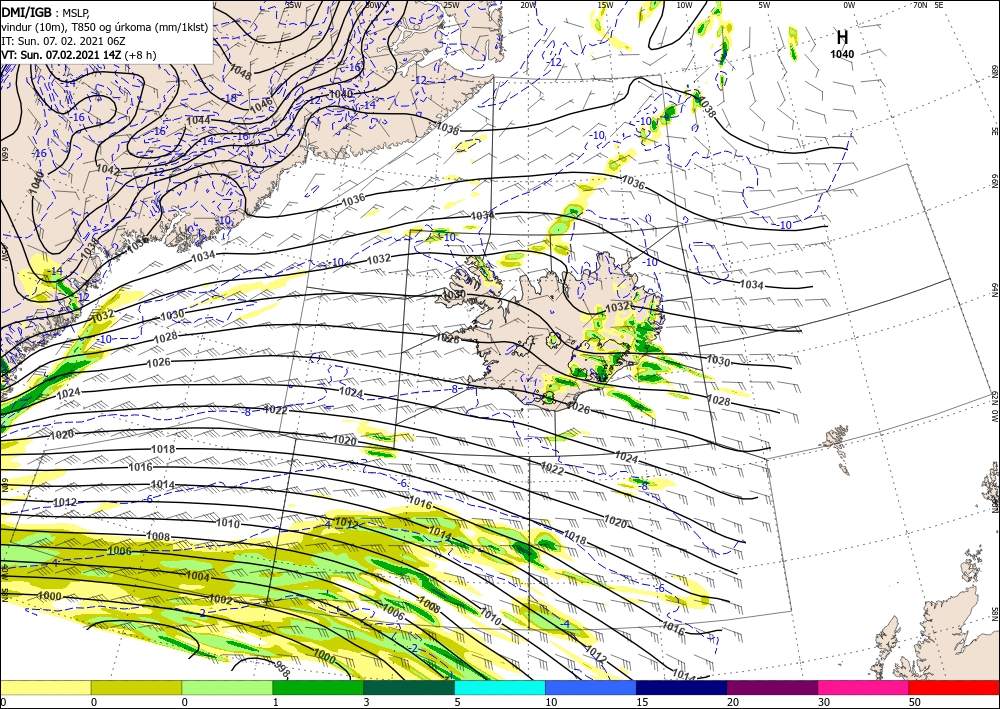Select the dark green legend color segment

pyautogui.click(x=409, y=687)
